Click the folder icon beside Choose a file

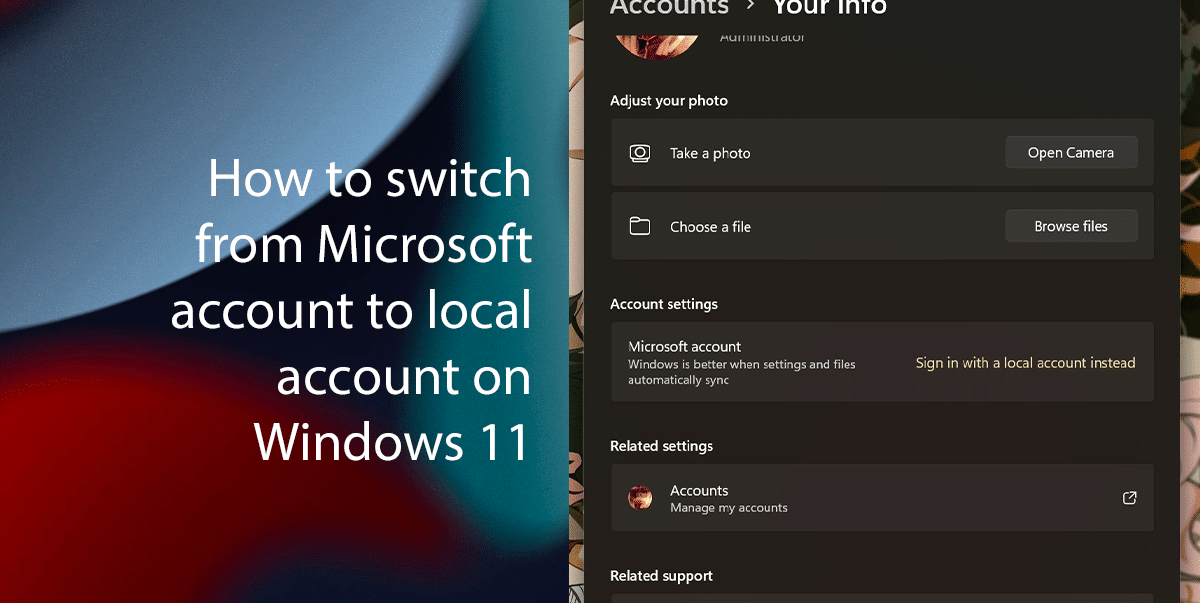[x=640, y=226]
